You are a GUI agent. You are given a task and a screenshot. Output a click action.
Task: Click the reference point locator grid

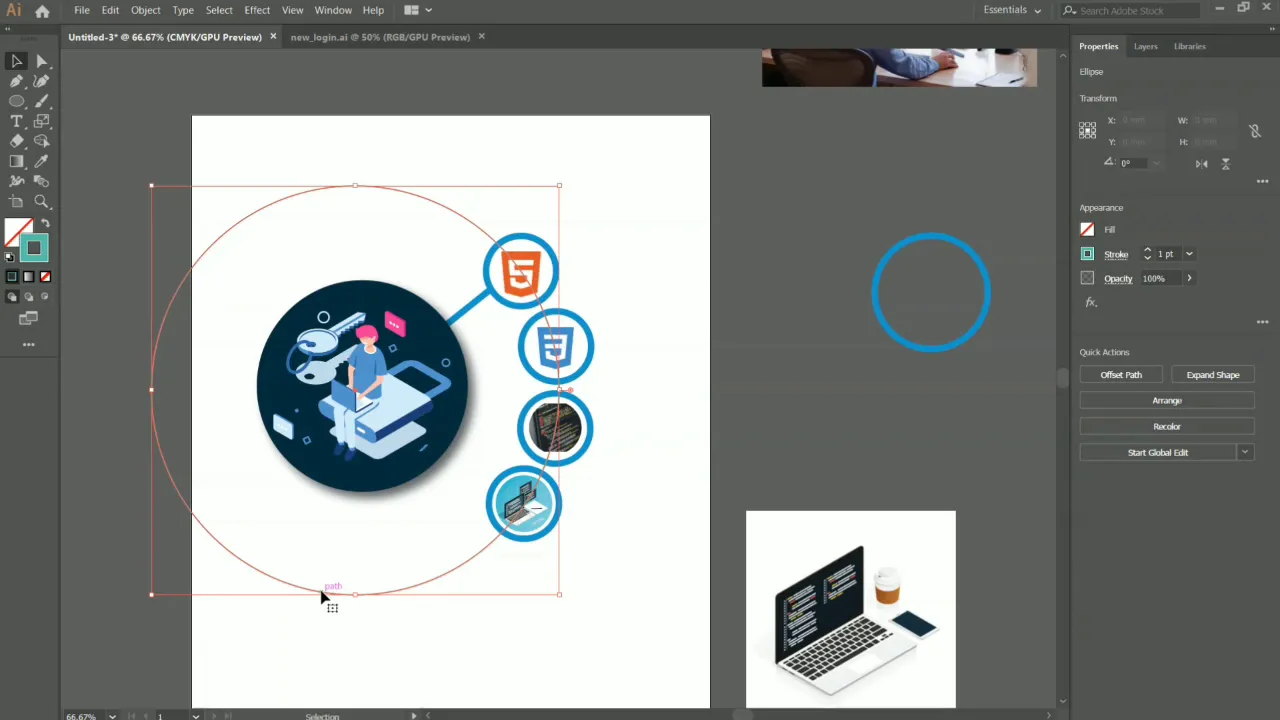[x=1087, y=130]
